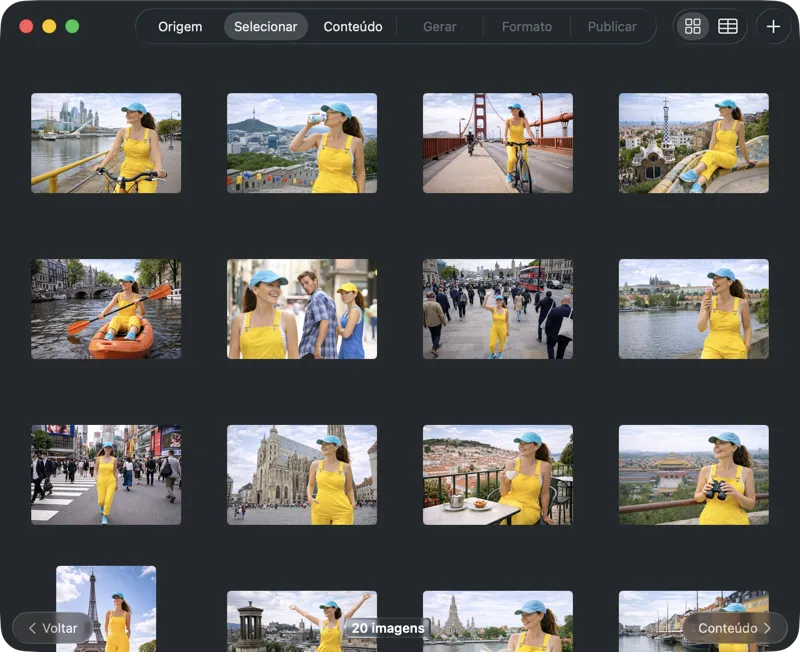This screenshot has height=652, width=800.
Task: Select the cathedral photo in the third row
Action: coord(302,474)
